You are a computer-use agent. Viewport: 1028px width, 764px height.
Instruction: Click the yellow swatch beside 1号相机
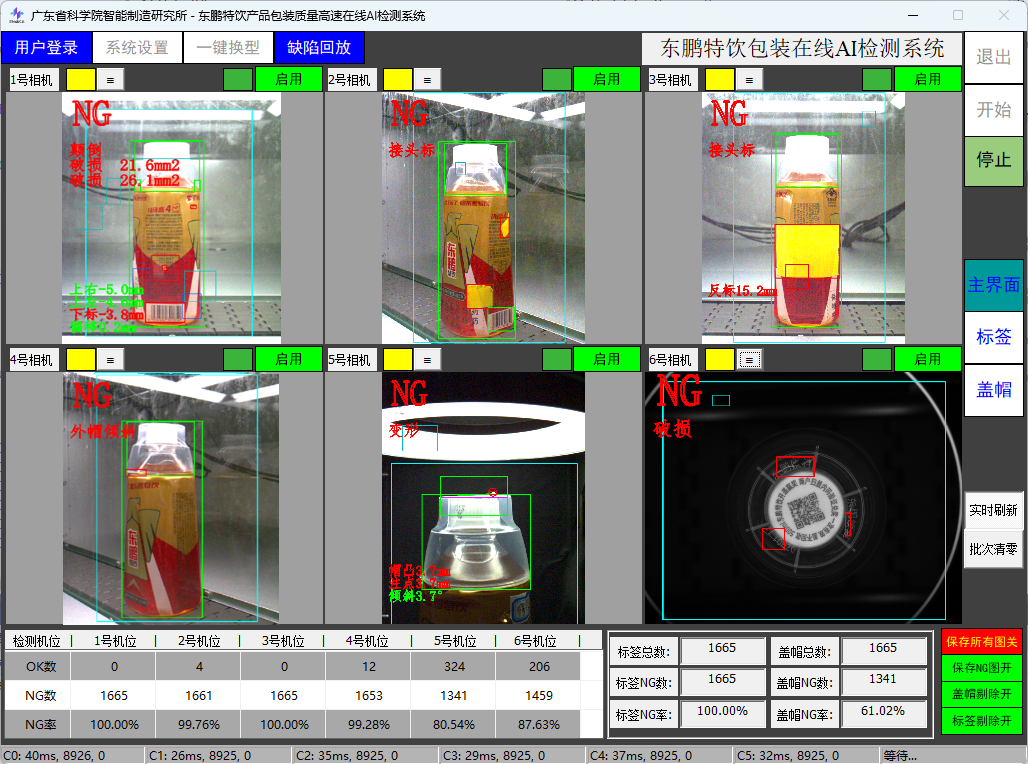pyautogui.click(x=81, y=80)
